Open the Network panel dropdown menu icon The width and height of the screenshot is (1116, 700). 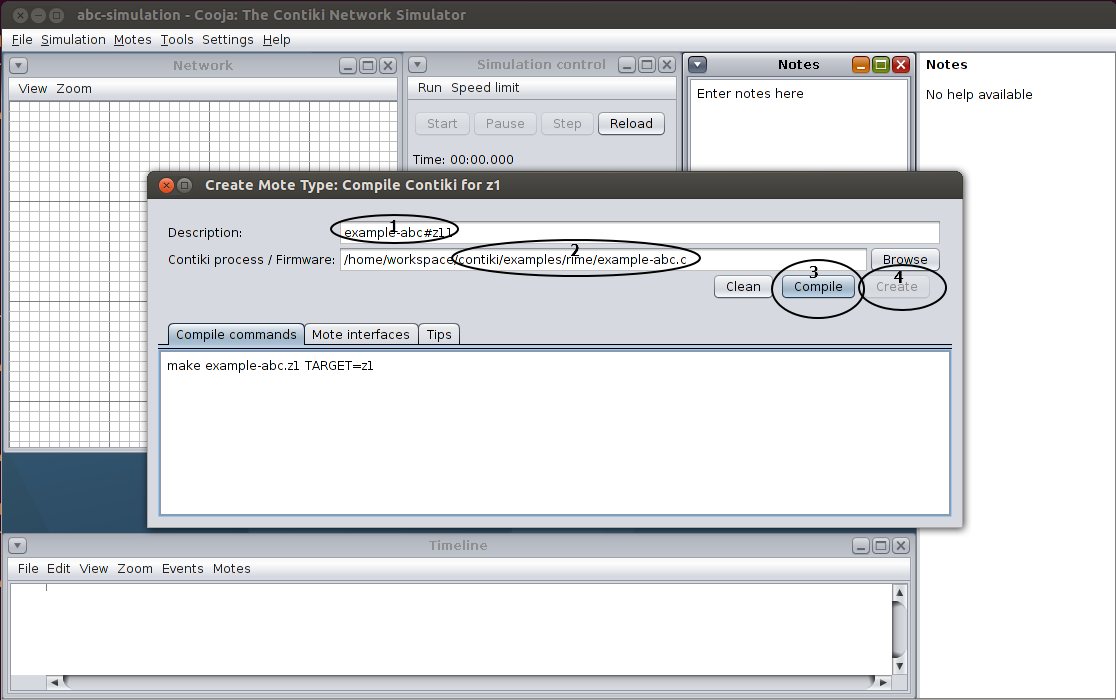tap(19, 65)
